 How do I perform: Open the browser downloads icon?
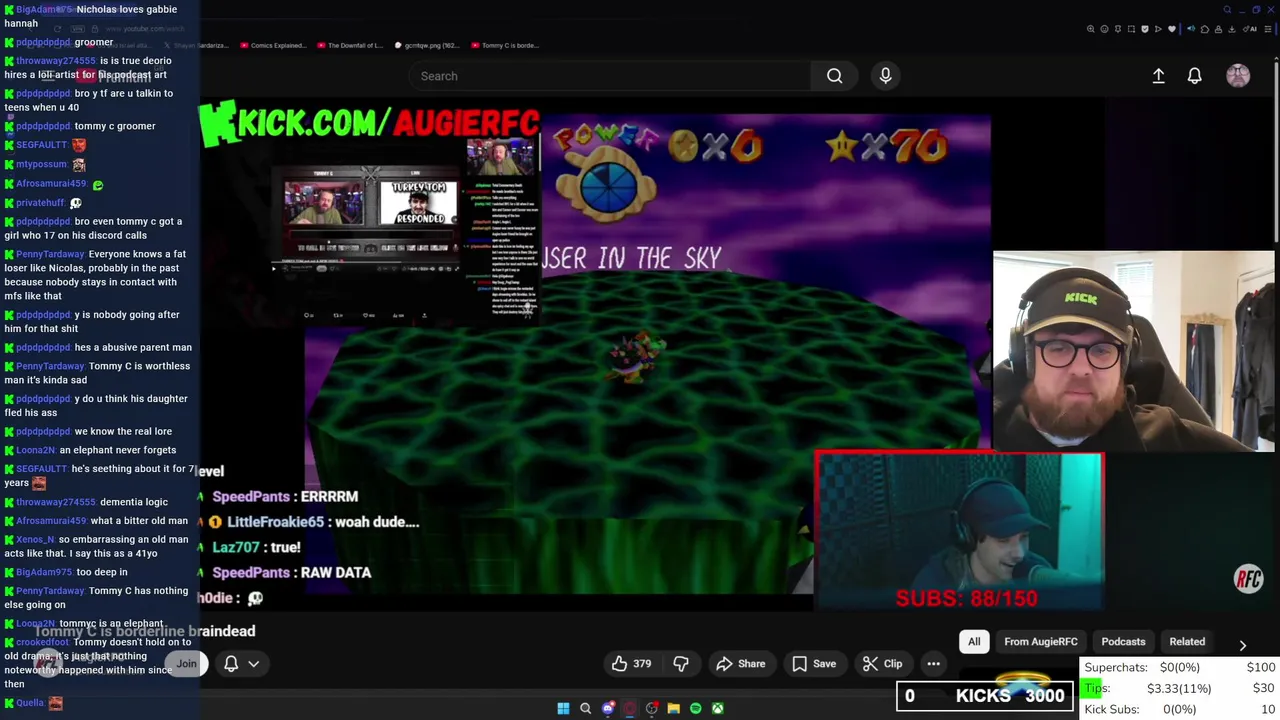click(1231, 29)
